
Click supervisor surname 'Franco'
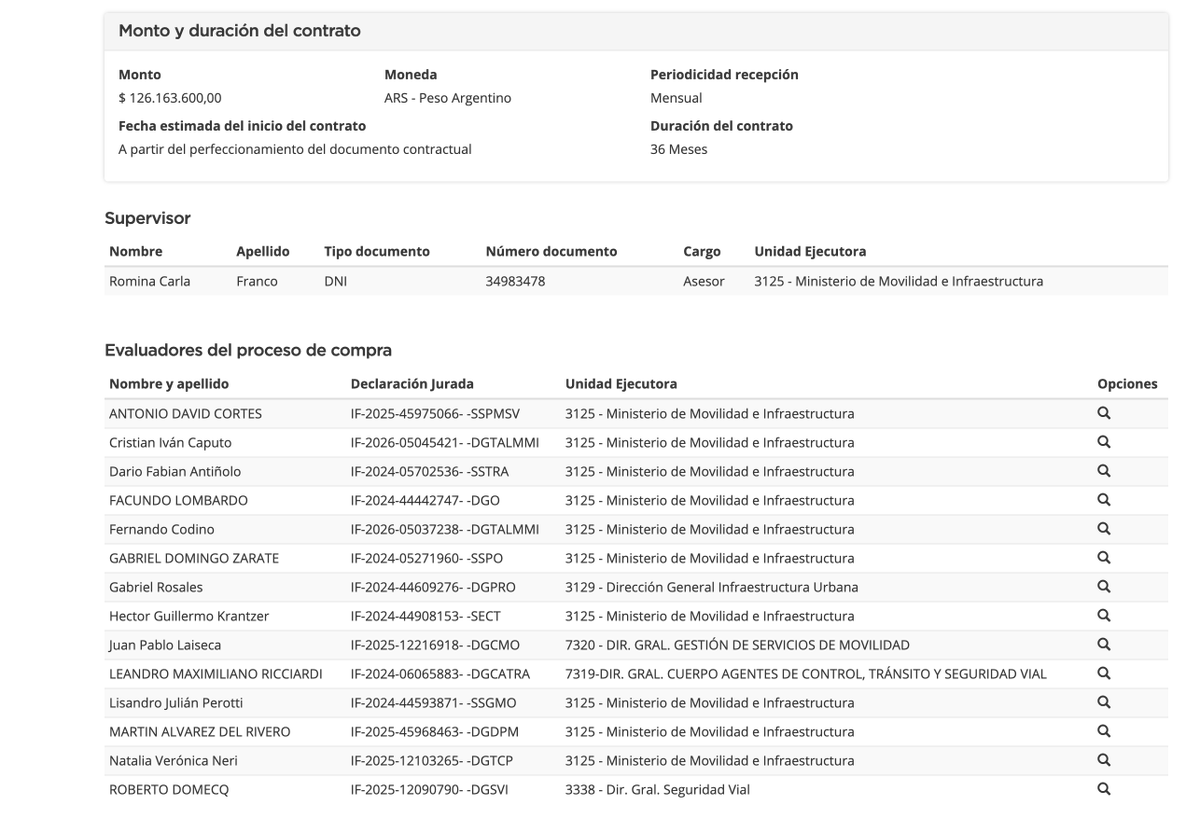click(x=257, y=281)
